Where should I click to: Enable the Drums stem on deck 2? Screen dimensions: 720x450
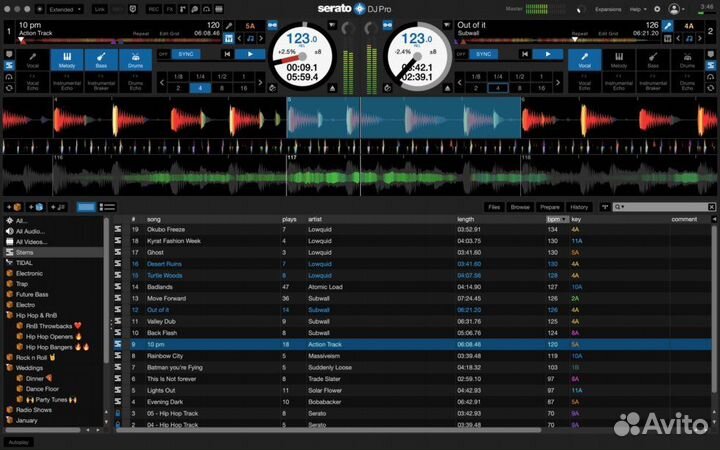tap(687, 60)
